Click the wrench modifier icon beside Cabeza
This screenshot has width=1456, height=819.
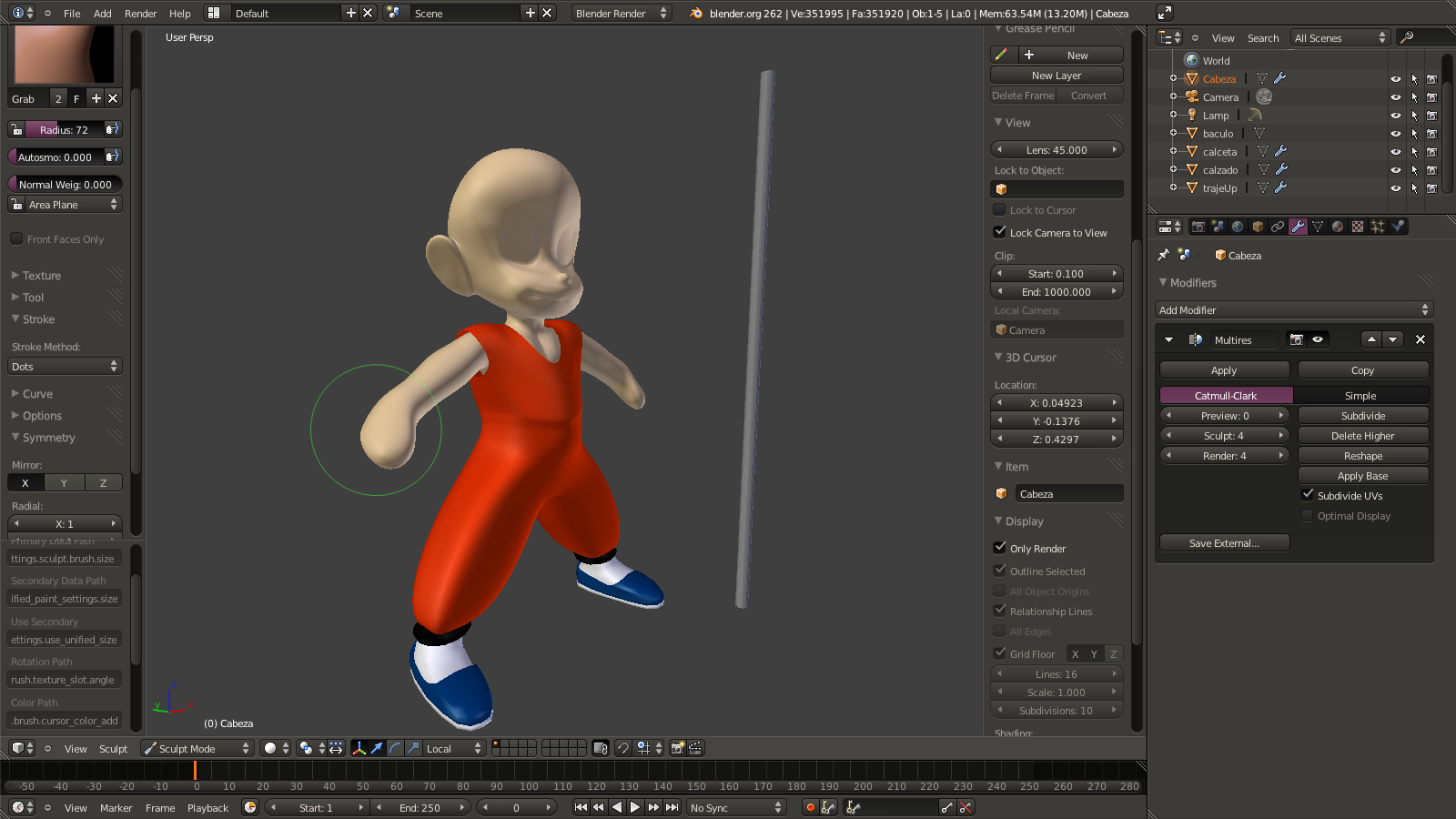point(1279,78)
